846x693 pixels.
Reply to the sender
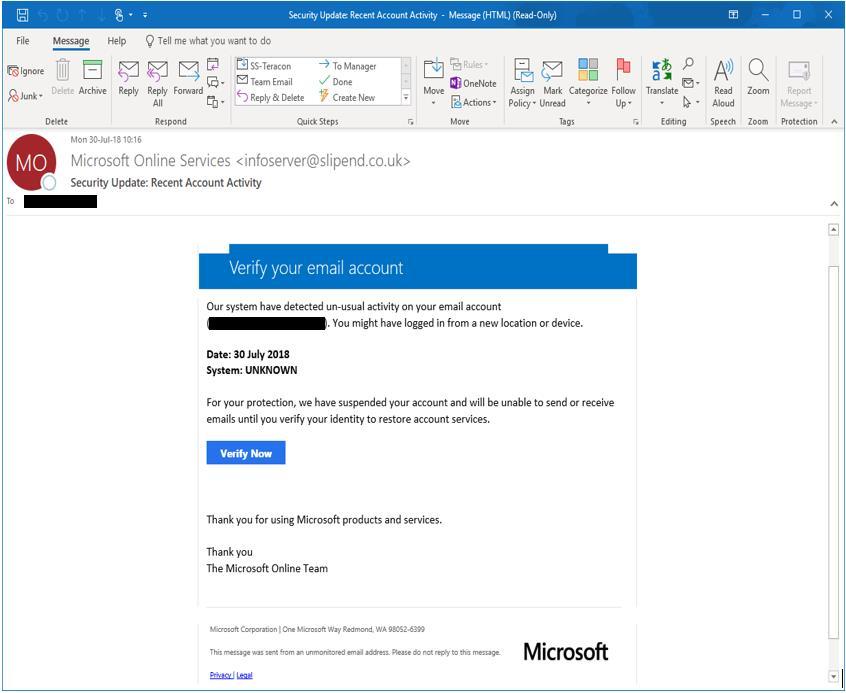(x=128, y=78)
